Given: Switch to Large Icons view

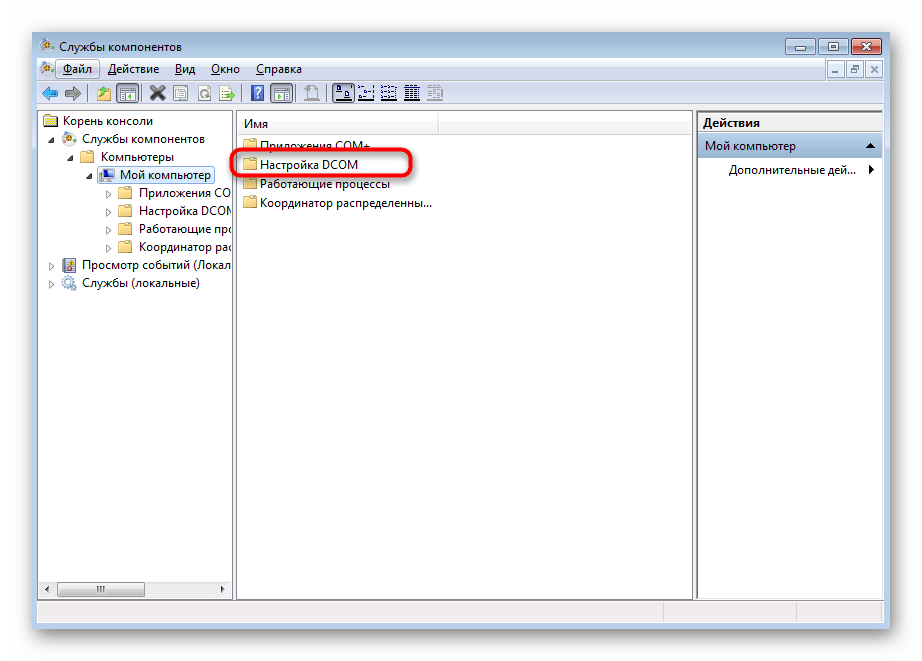Looking at the screenshot, I should (x=342, y=93).
